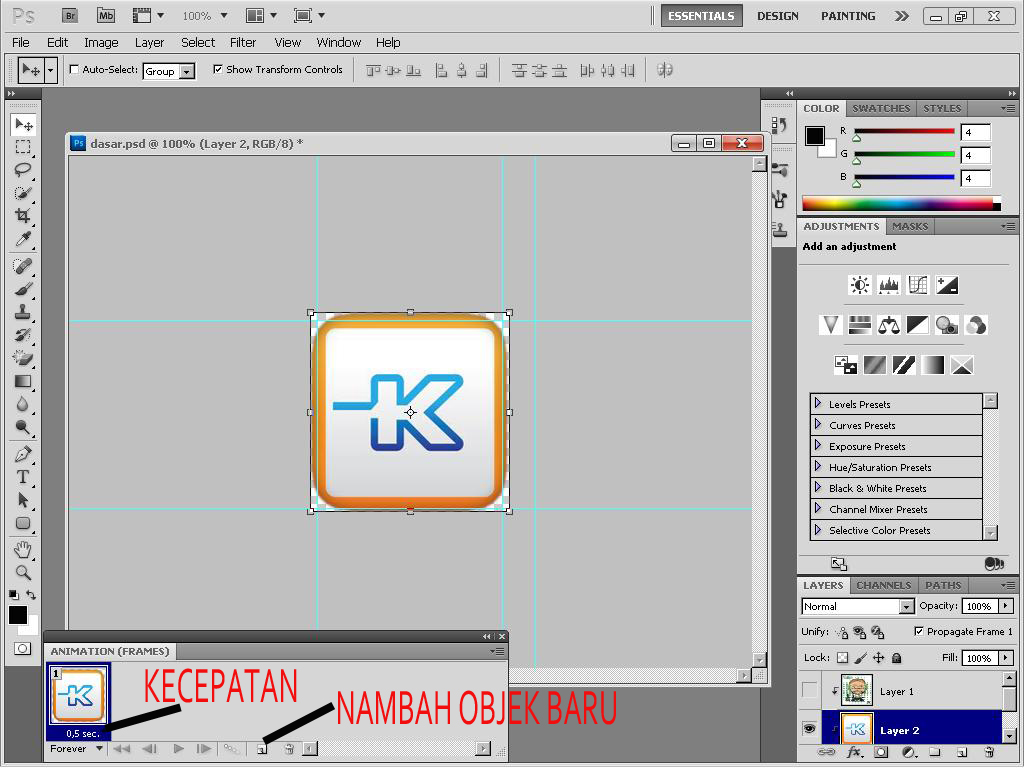Click the red R slider track

tap(904, 131)
